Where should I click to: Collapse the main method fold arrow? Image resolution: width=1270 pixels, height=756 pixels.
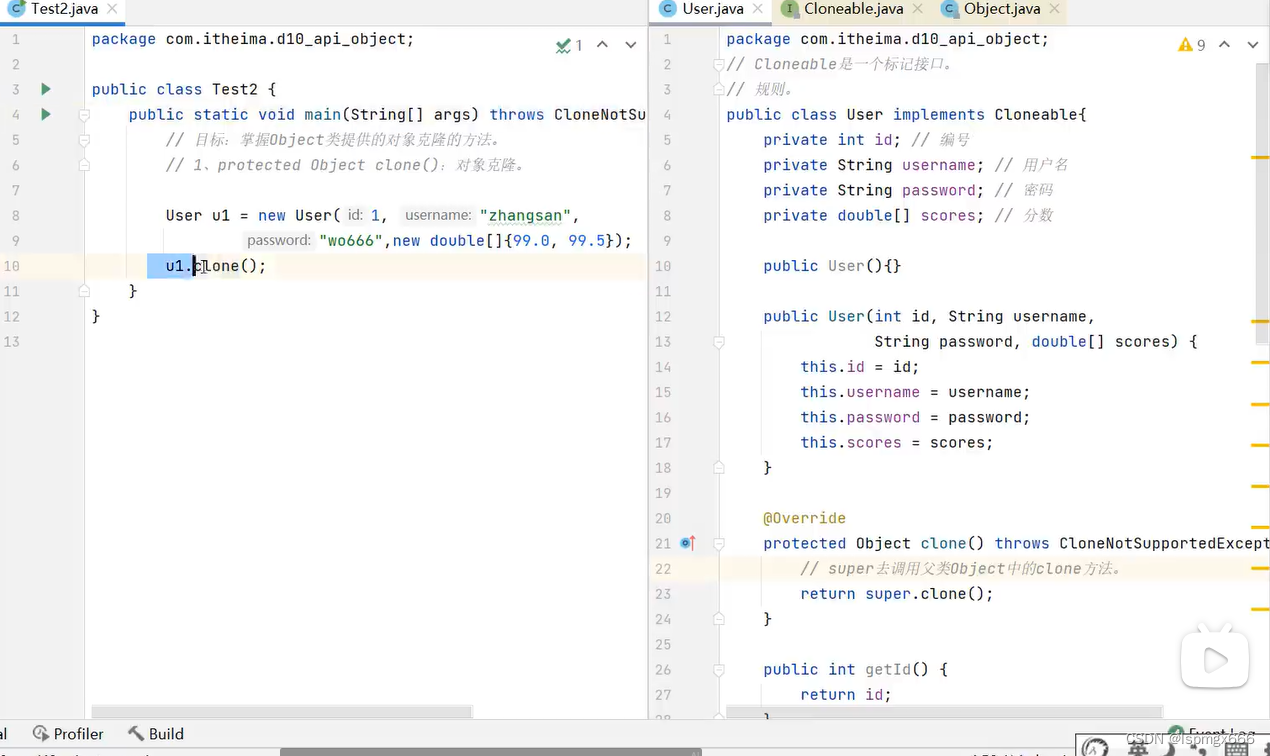click(x=84, y=114)
